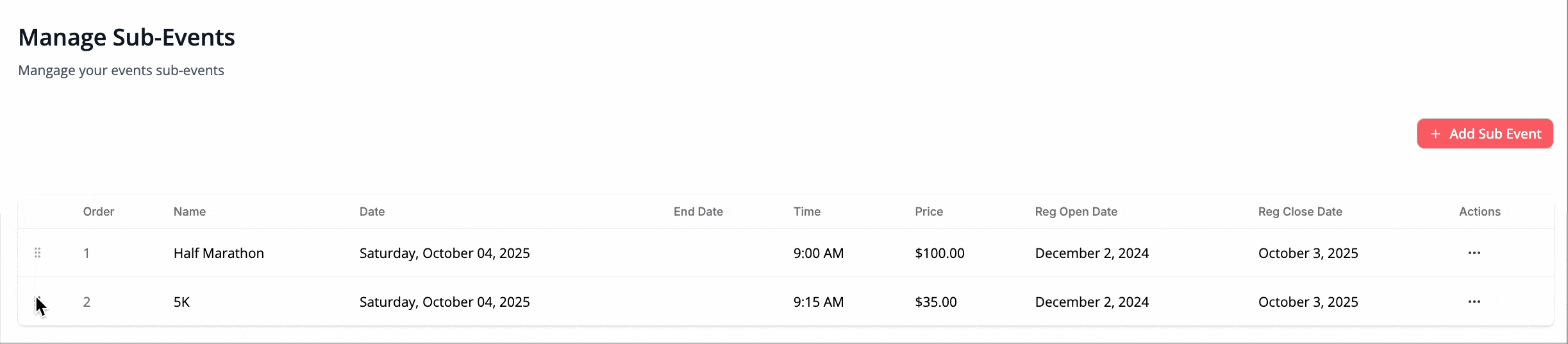Sort by the Order column header

99,212
